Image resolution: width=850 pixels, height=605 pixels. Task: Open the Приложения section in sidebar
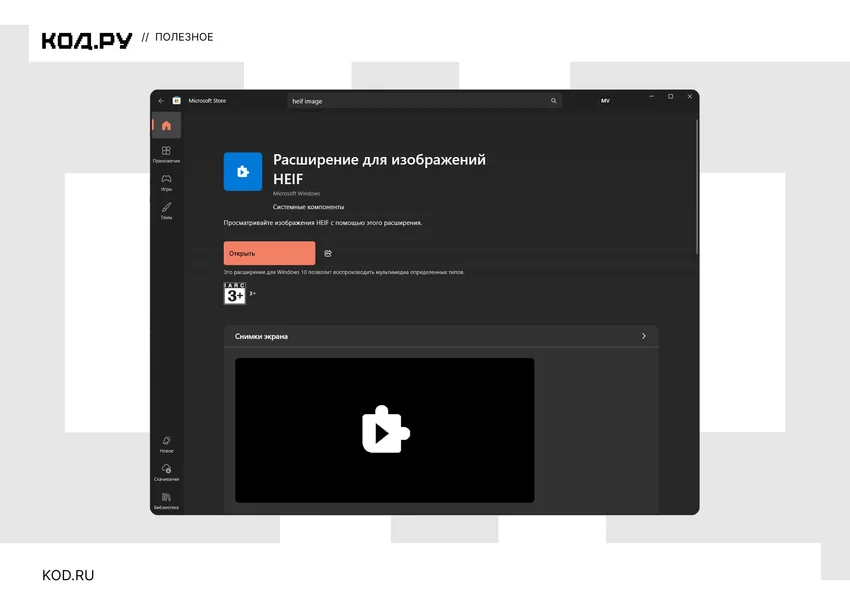click(166, 154)
